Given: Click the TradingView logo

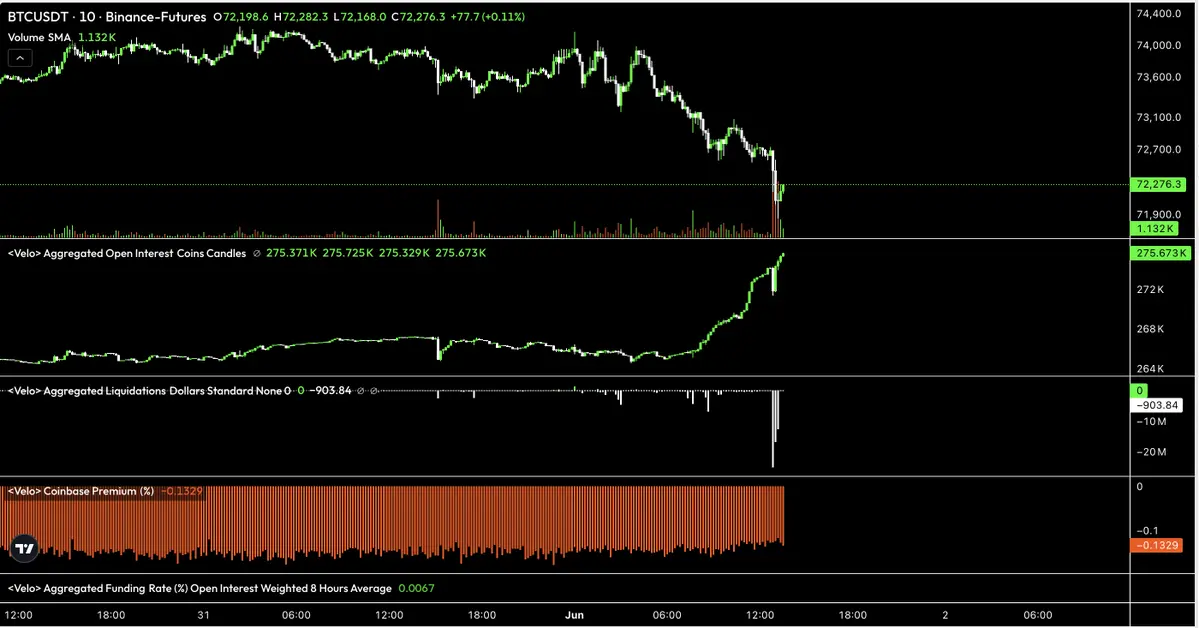Looking at the screenshot, I should (x=24, y=548).
